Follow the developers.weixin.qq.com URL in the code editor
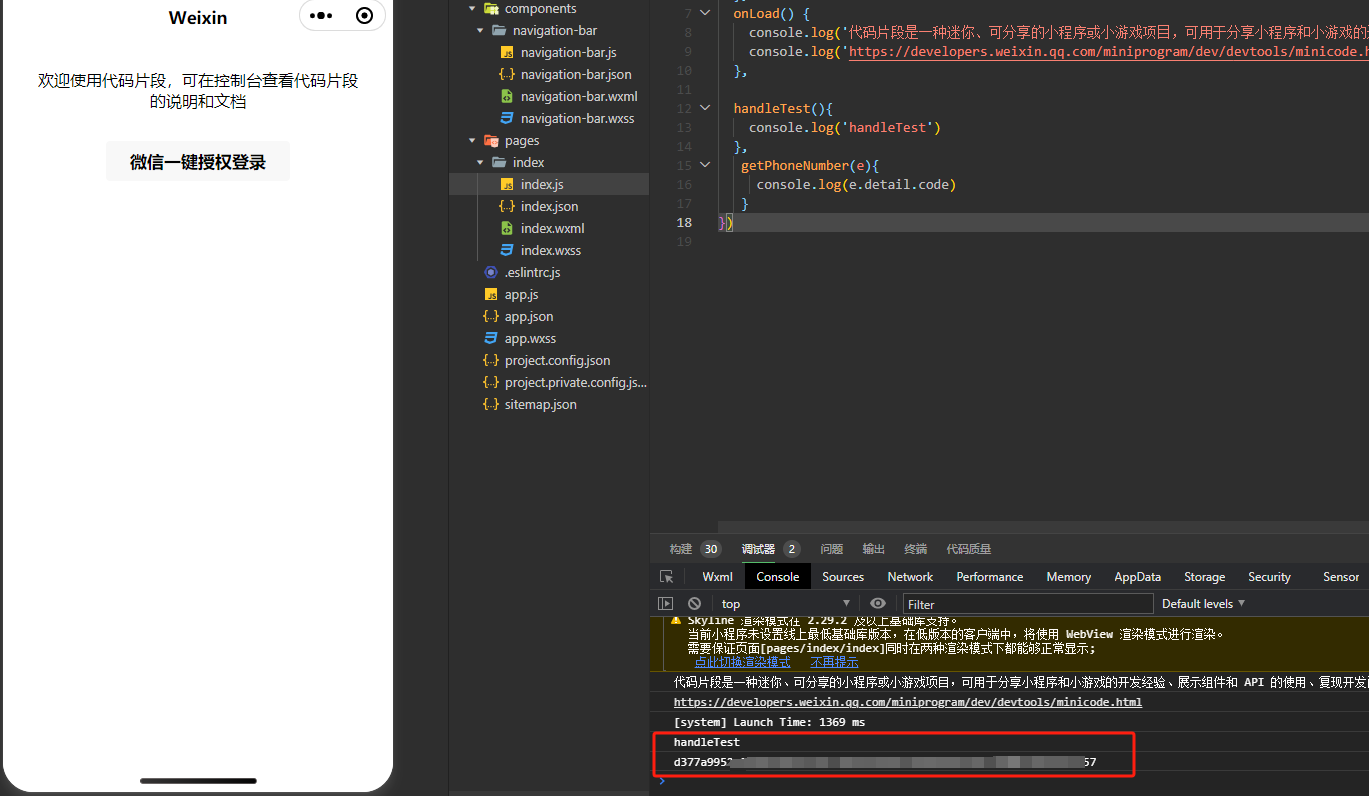Screen dimensions: 1369x796 [1108, 52]
